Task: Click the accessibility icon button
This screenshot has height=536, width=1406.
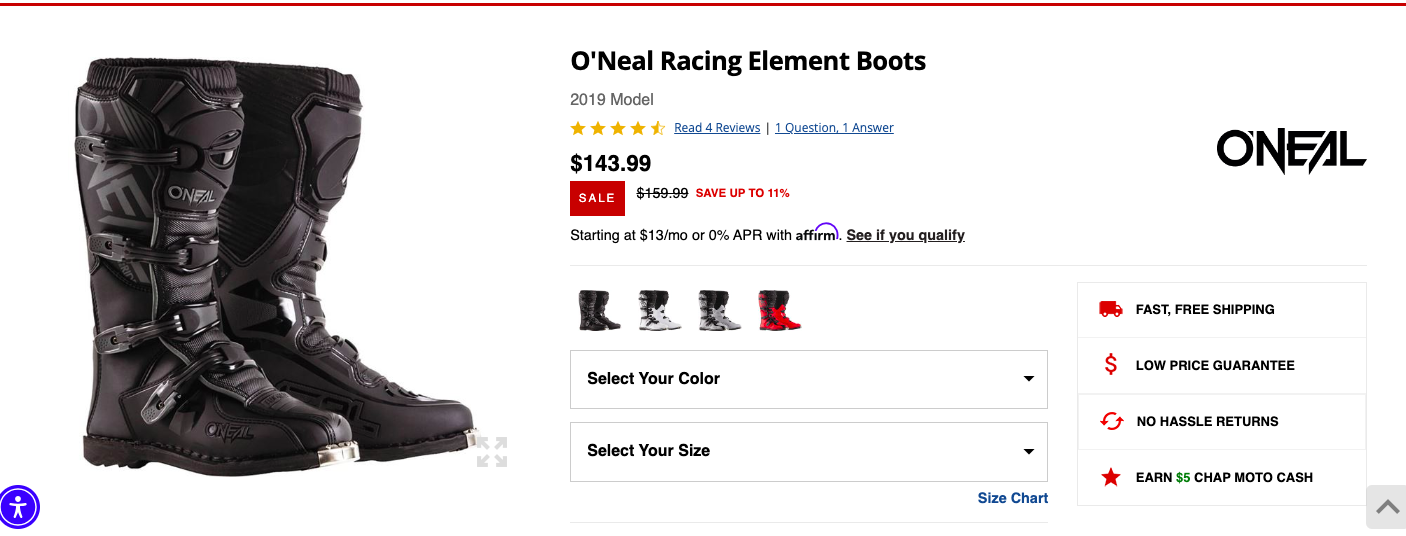Action: 20,507
